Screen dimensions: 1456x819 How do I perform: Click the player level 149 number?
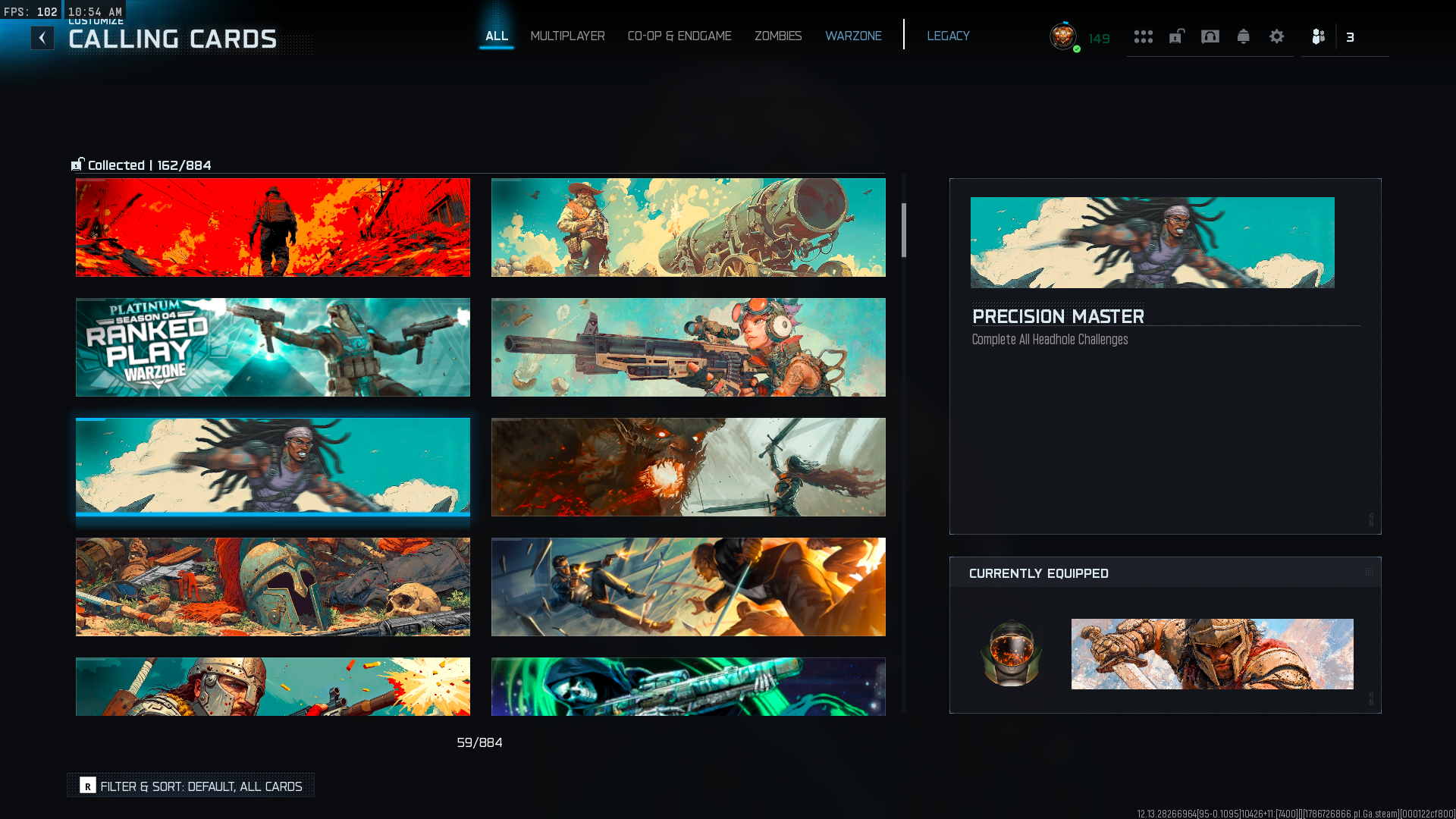pos(1099,39)
